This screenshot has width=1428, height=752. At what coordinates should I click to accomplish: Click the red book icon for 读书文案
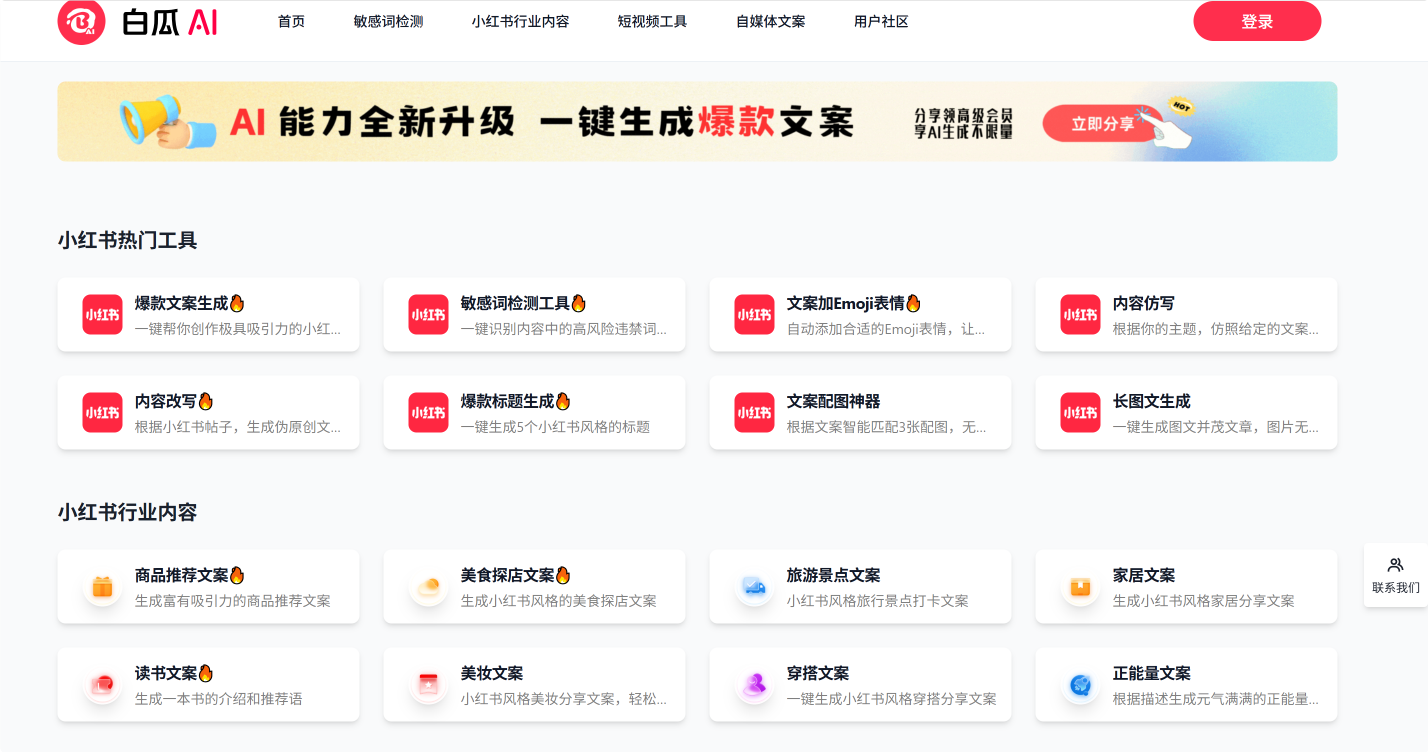pos(102,684)
